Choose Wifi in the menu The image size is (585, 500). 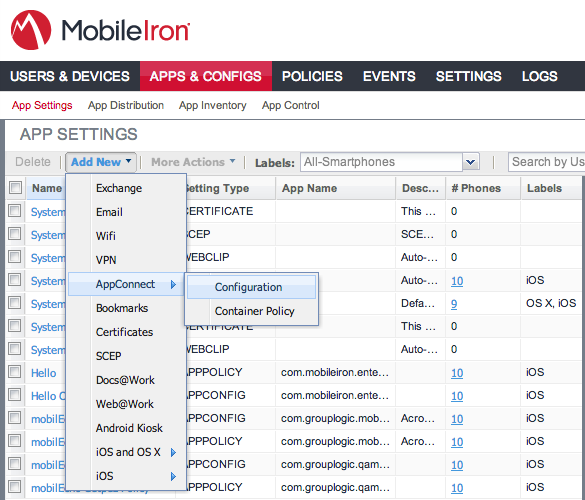126,236
